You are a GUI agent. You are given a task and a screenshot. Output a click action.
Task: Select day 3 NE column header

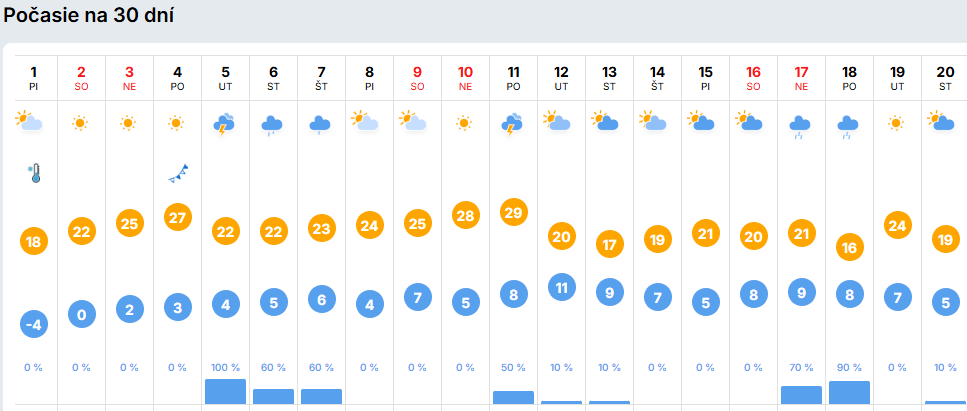tap(129, 78)
